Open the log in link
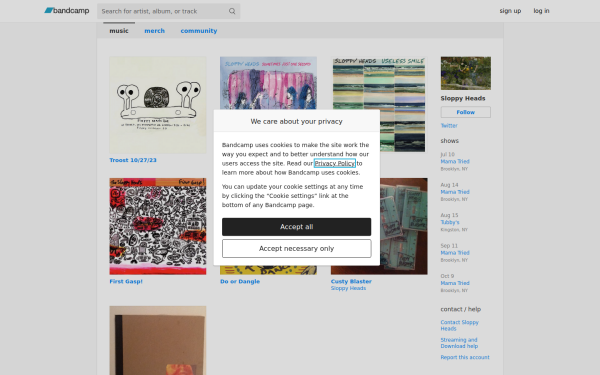This screenshot has height=375, width=600. pyautogui.click(x=541, y=11)
